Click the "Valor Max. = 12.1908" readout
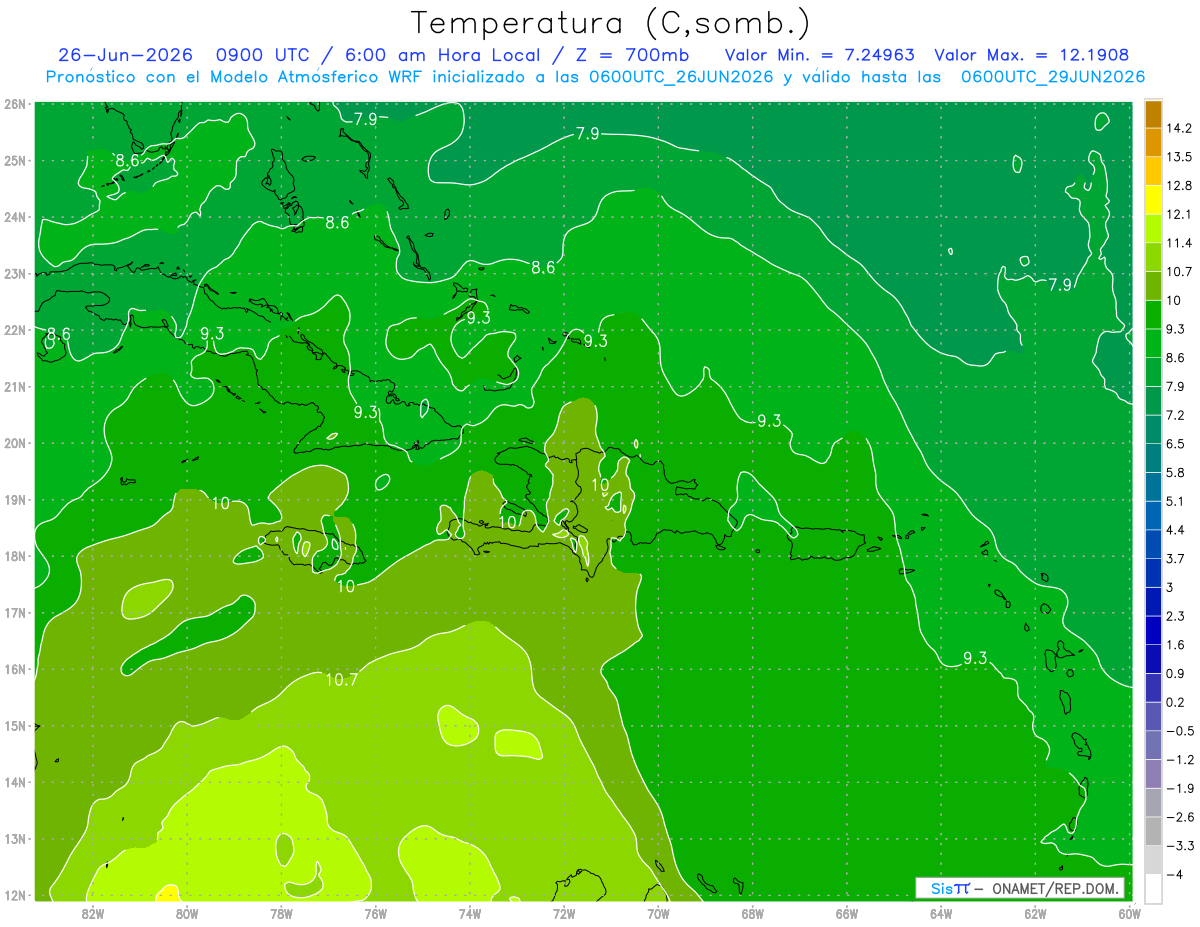Image resolution: width=1200 pixels, height=927 pixels. click(x=1032, y=55)
